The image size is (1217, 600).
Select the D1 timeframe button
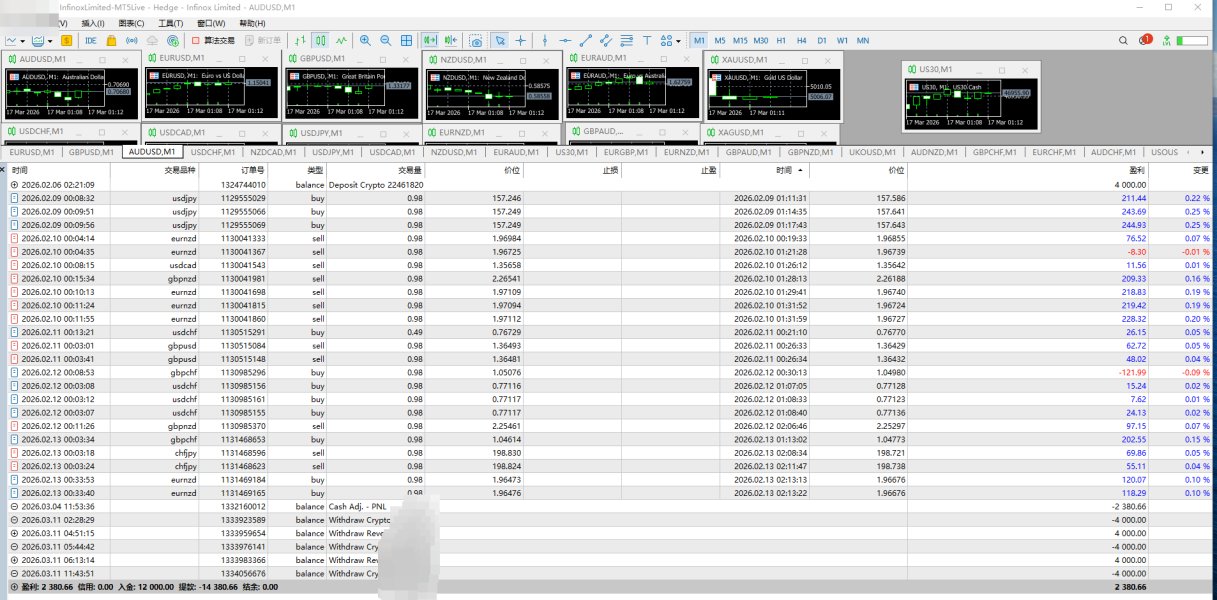822,41
